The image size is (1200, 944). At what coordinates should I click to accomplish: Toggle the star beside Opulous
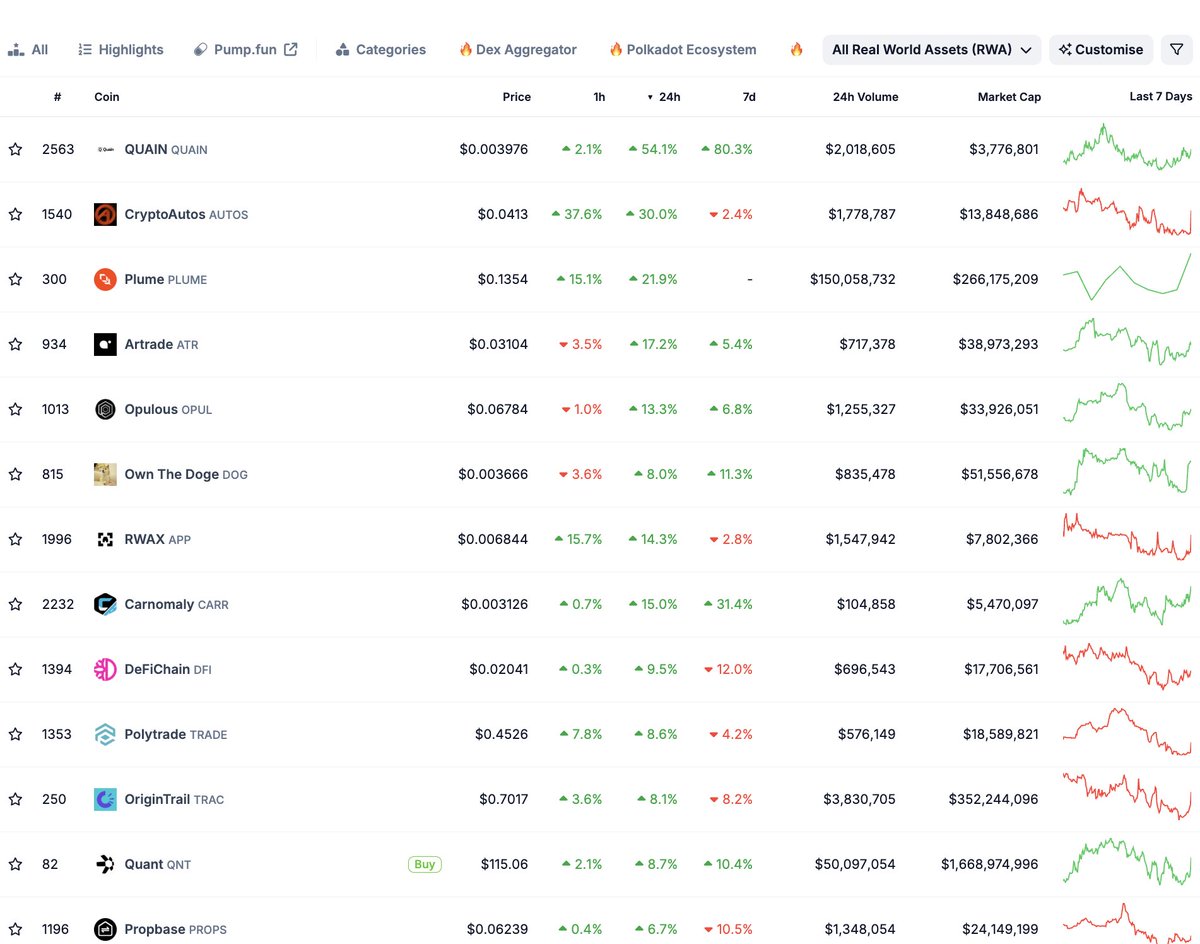[15, 409]
